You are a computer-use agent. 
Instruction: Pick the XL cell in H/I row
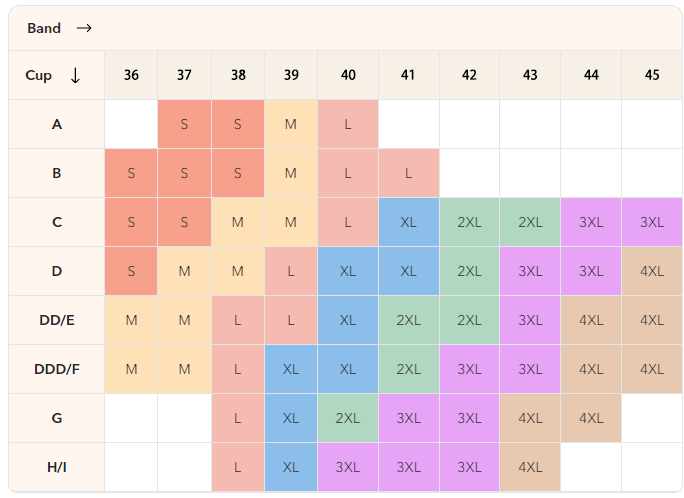pyautogui.click(x=291, y=467)
